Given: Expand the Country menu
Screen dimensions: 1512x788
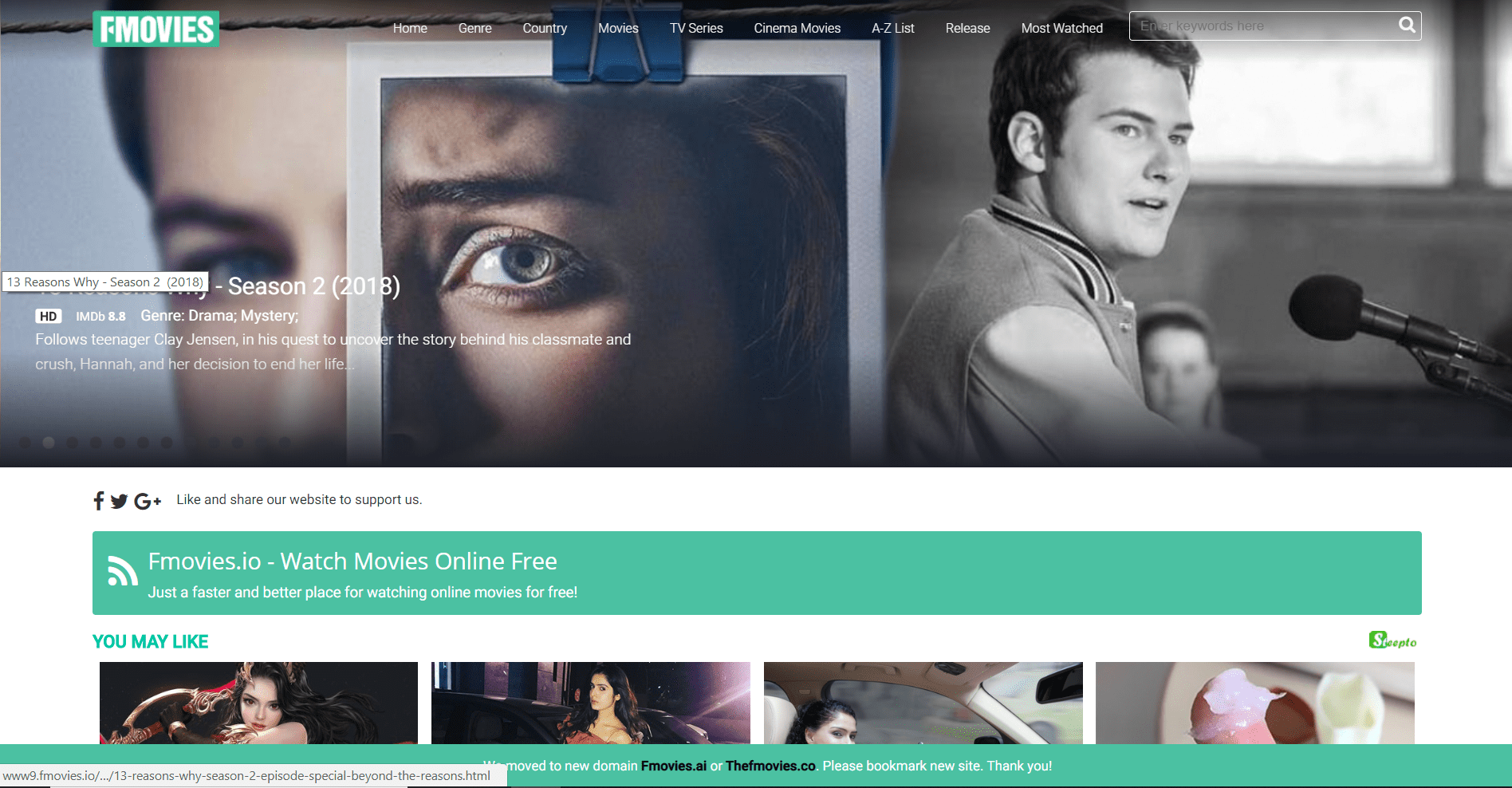Looking at the screenshot, I should coord(545,28).
